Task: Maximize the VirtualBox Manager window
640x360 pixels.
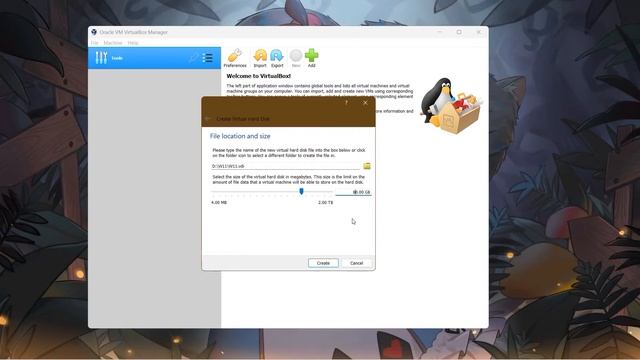Action: pos(459,32)
